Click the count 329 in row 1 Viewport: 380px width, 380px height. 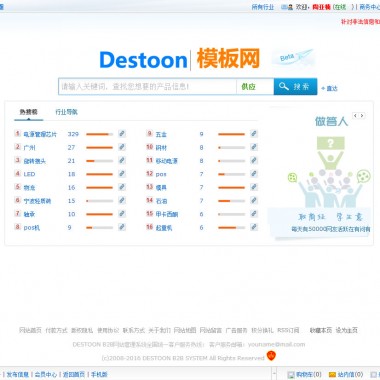[73, 134]
